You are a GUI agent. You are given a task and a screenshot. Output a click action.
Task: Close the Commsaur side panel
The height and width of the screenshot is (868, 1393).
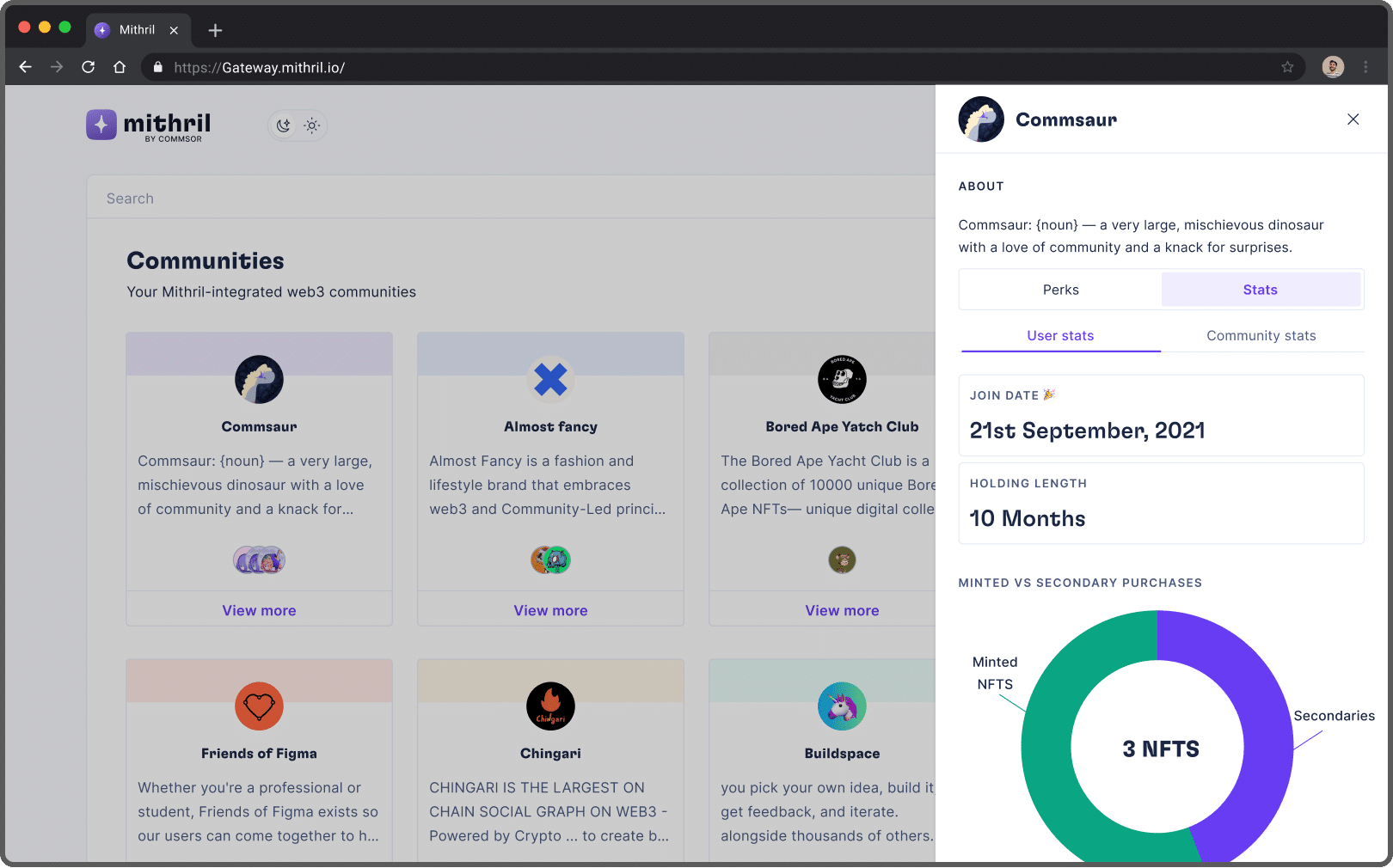[x=1353, y=119]
